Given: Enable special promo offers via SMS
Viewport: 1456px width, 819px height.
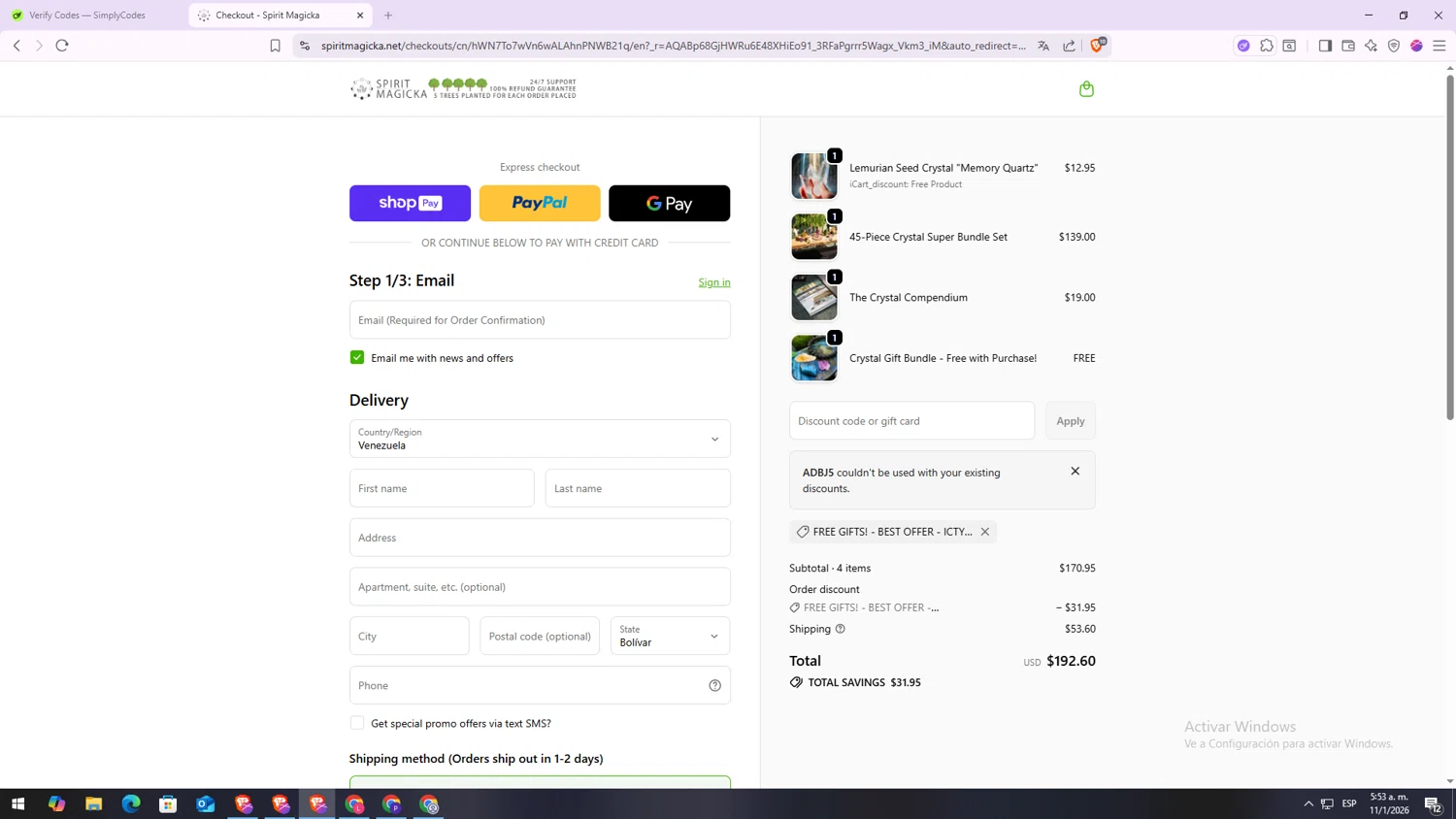Looking at the screenshot, I should click(x=357, y=723).
